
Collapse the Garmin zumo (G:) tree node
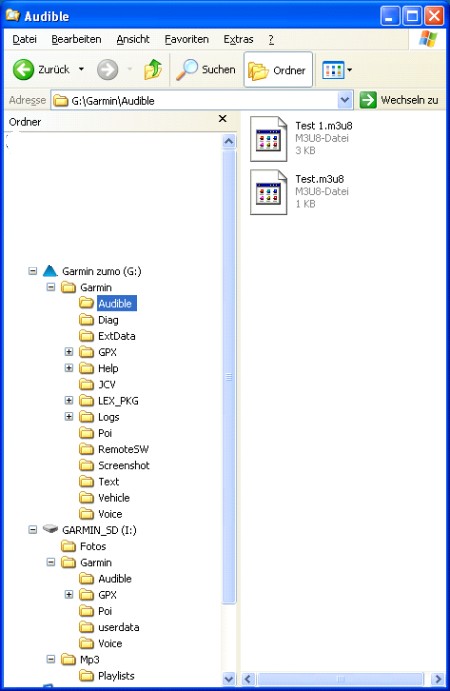(33, 271)
